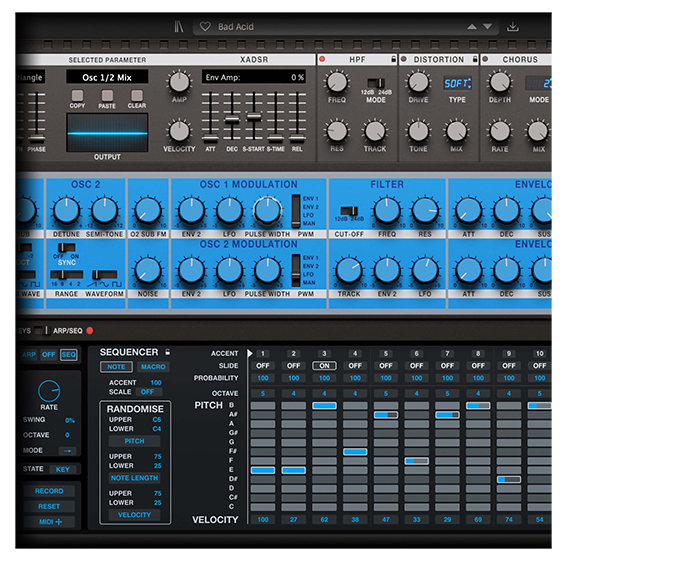Image resolution: width=700 pixels, height=561 pixels.
Task: Click the Env Amp value display
Action: coord(254,77)
